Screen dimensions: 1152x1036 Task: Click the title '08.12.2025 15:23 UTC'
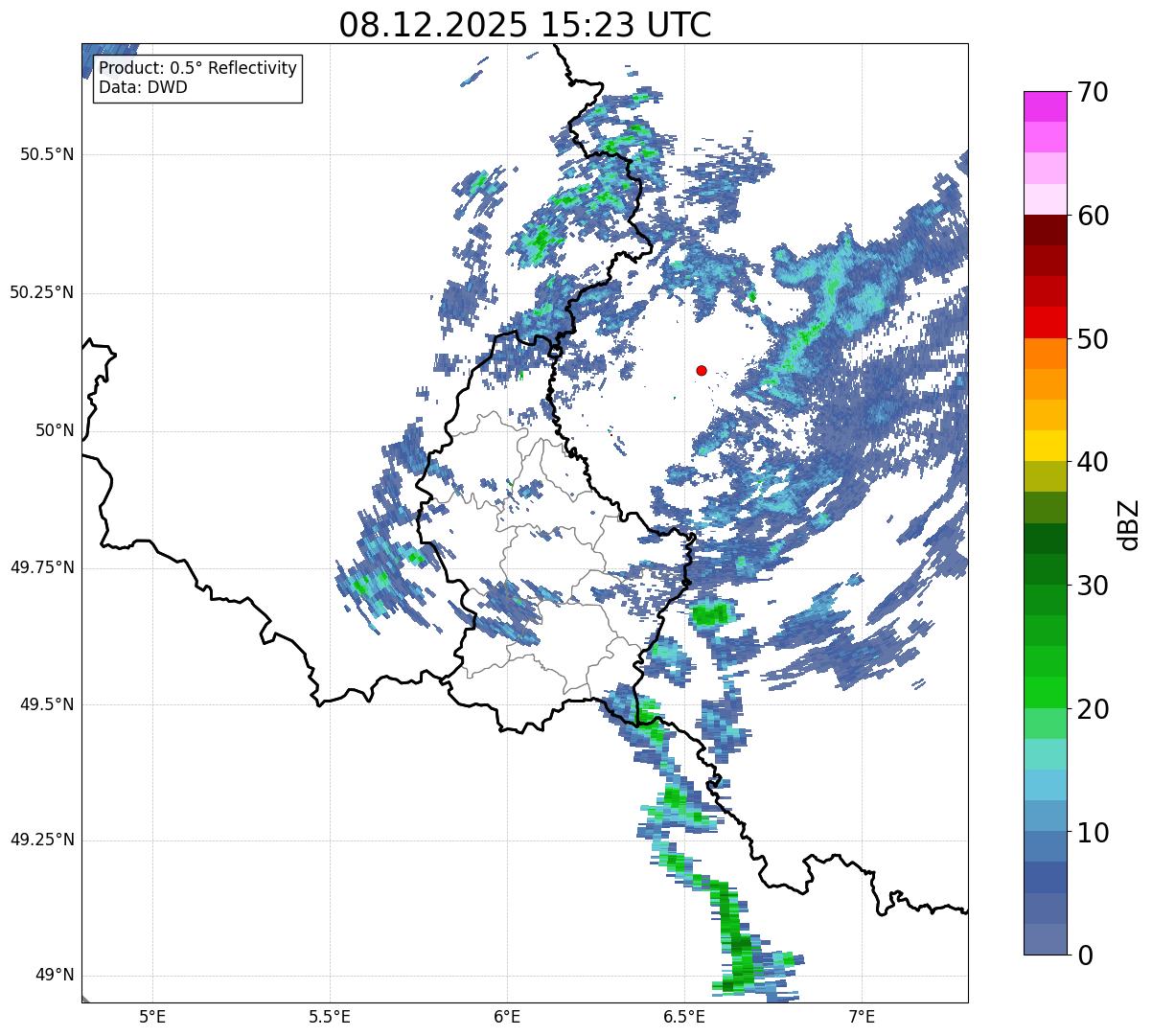525,25
